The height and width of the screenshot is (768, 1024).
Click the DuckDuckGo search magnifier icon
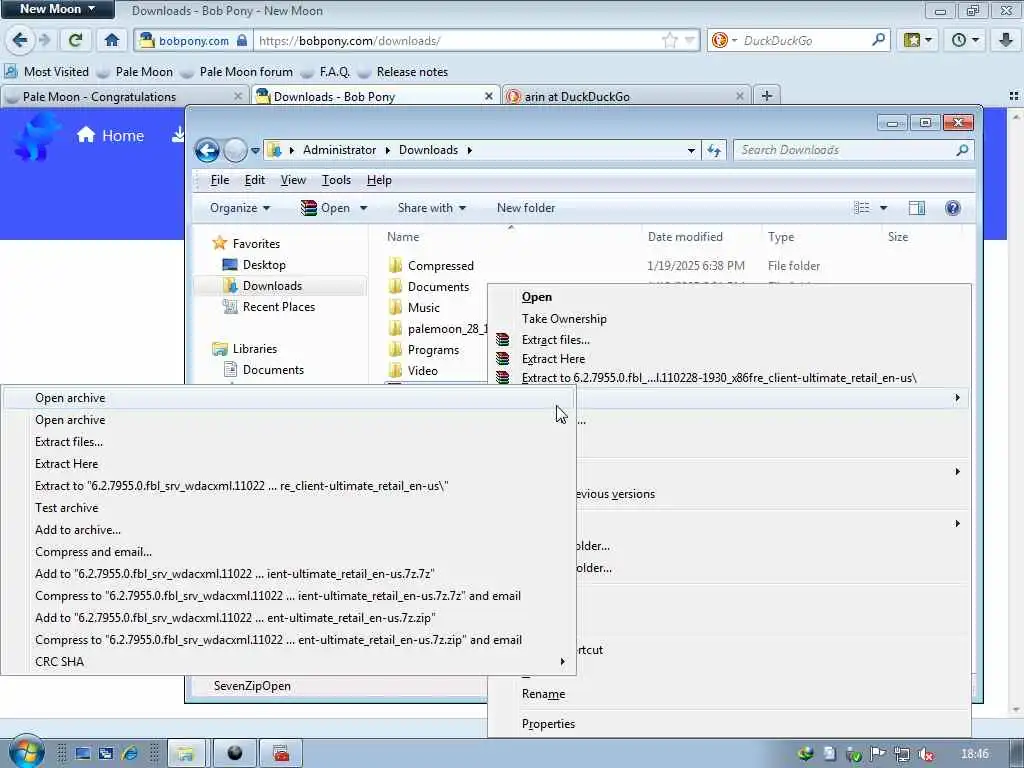[878, 40]
